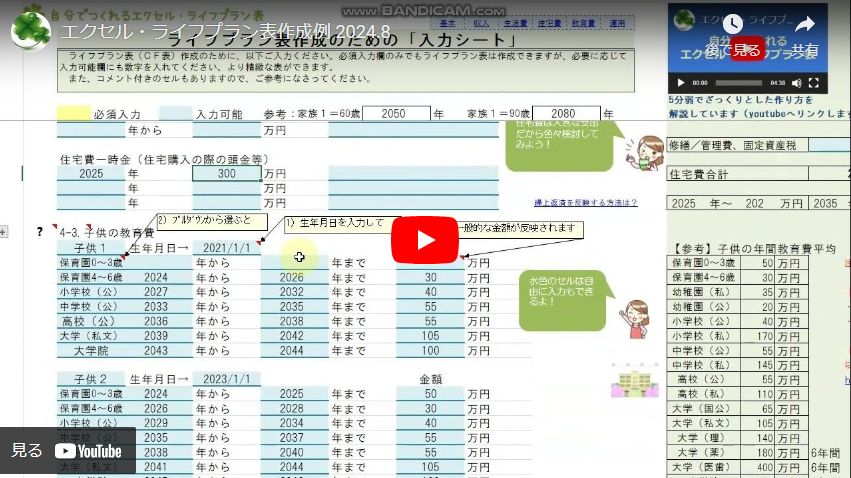Select amount 100 in the 大学院 row
This screenshot has height=478, width=851.
430,350
